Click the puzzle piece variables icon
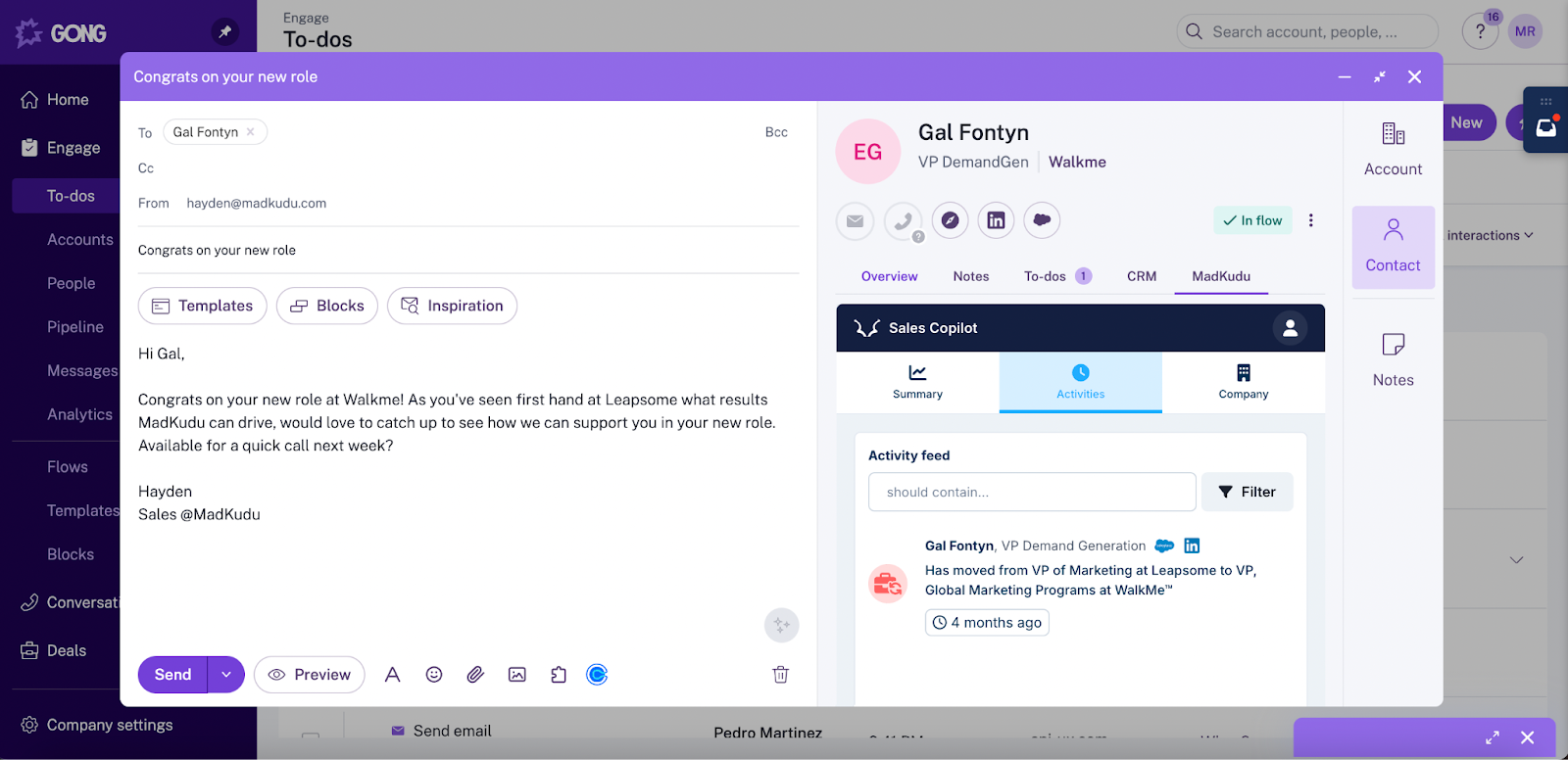Viewport: 1568px width, 760px height. (559, 675)
